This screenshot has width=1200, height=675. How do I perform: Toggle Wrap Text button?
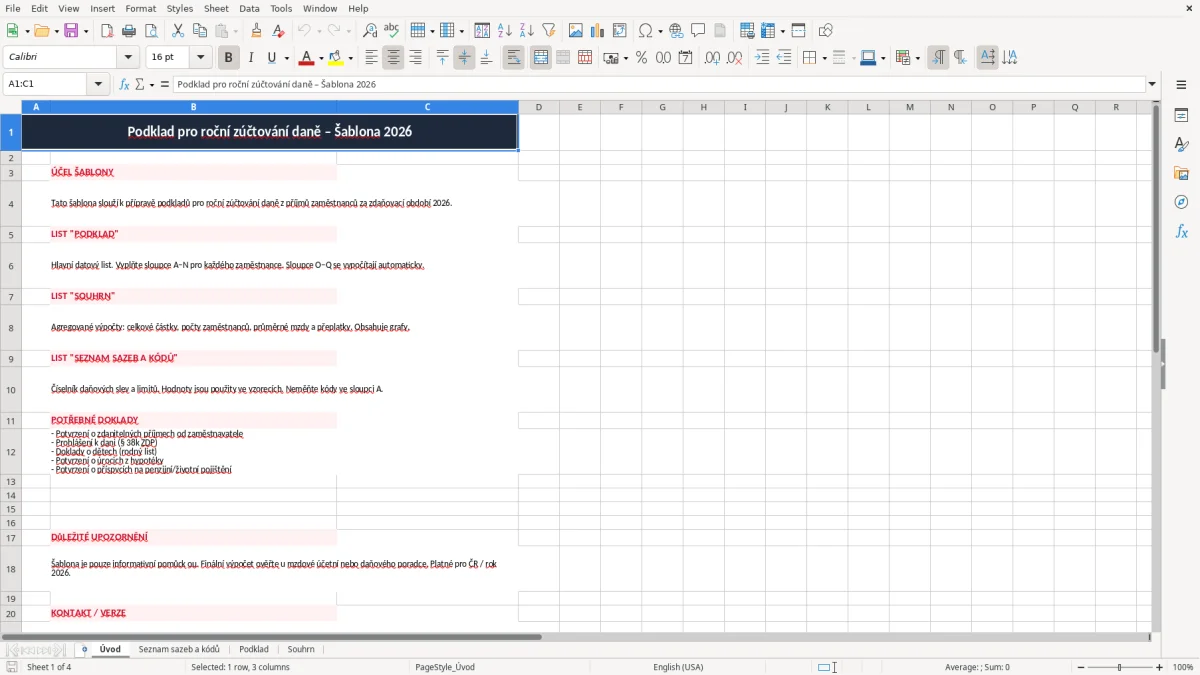click(514, 58)
